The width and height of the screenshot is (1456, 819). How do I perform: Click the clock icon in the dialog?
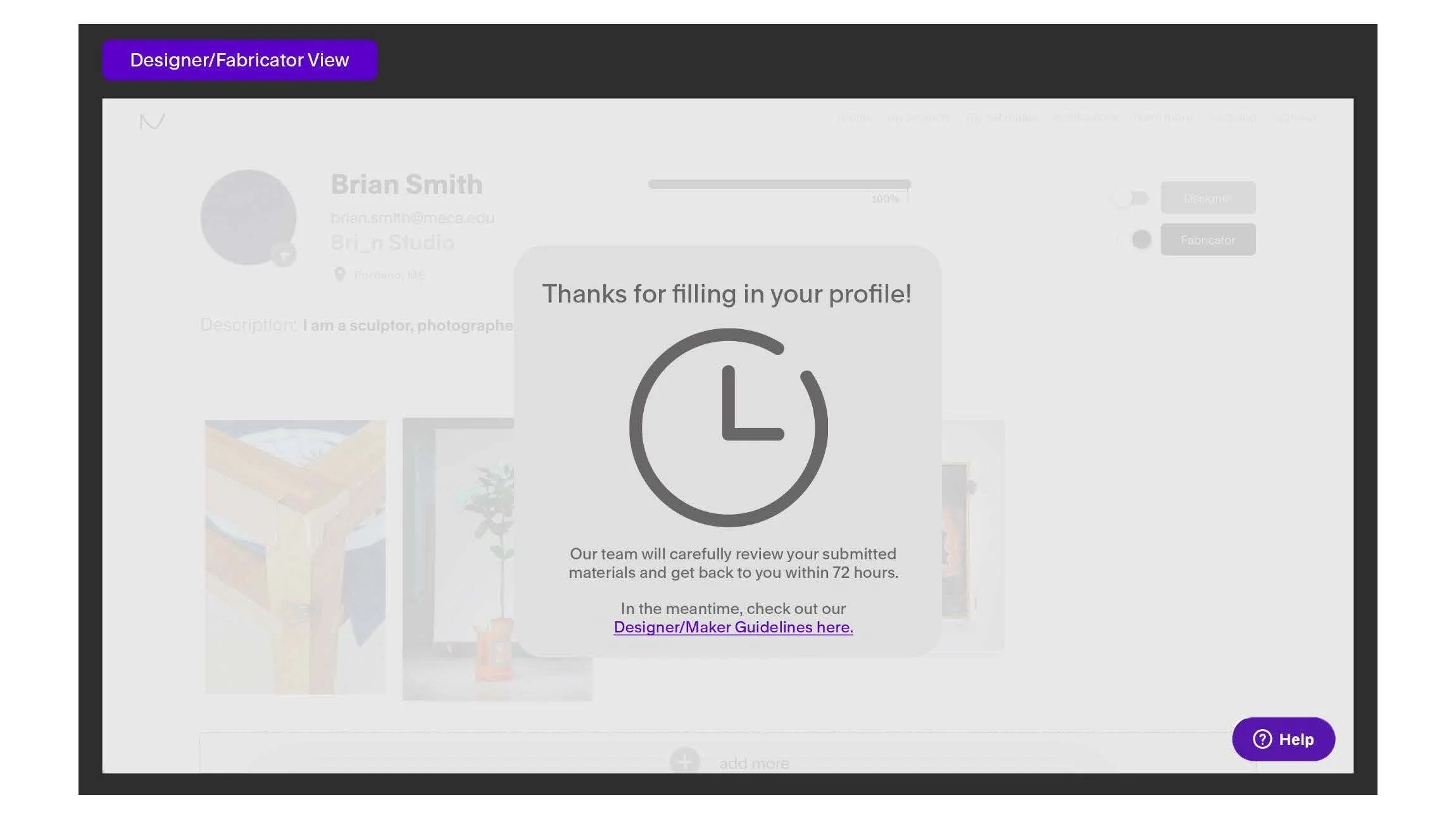tap(728, 427)
